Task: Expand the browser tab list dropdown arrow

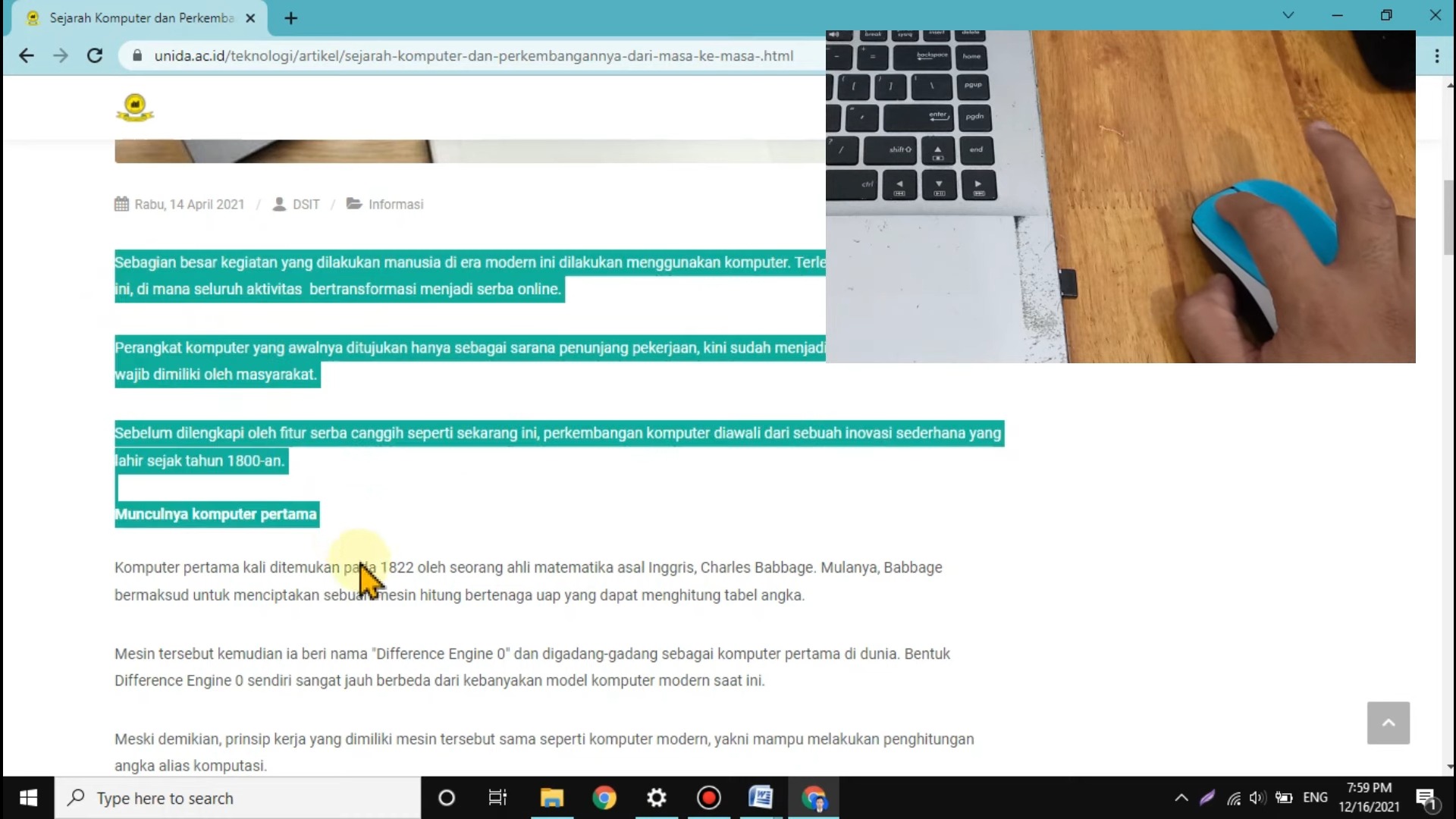Action: (1289, 17)
